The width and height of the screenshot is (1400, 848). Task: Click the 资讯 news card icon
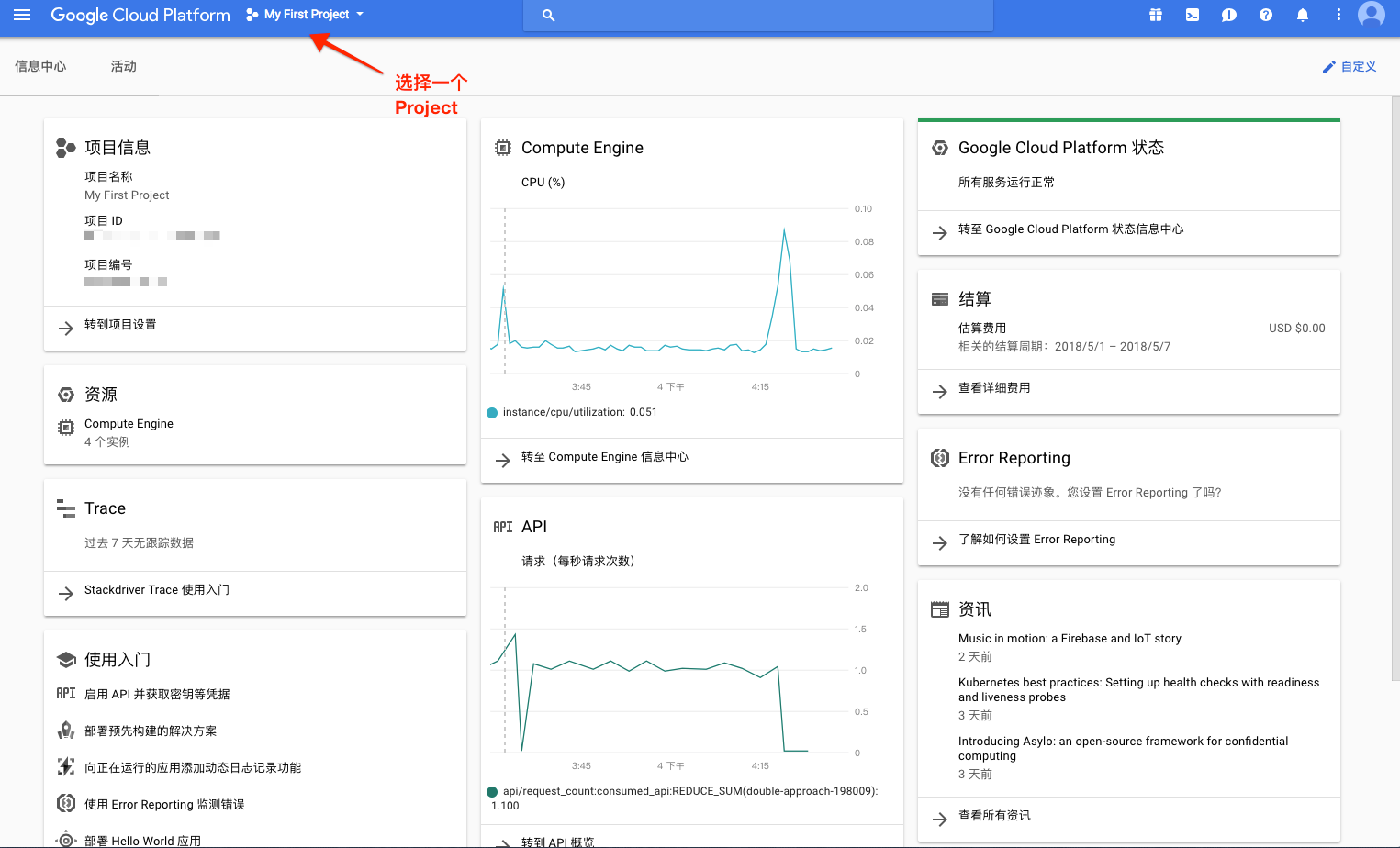940,609
